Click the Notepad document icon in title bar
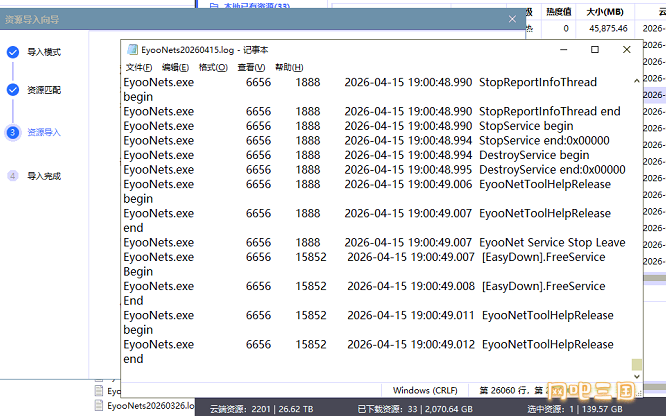 pos(133,50)
